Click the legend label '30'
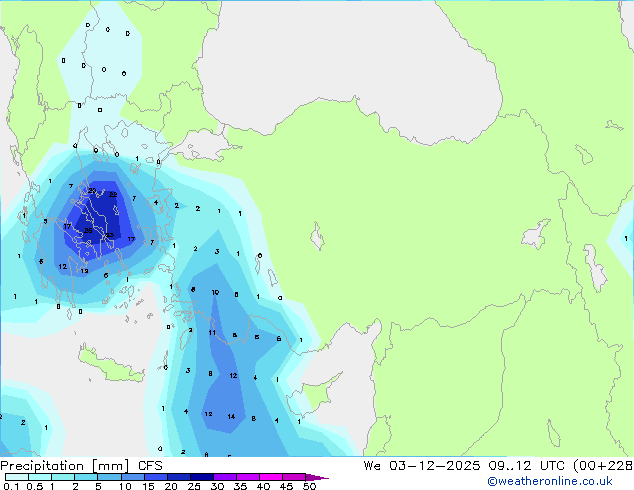Viewport: 634px width, 490px height. 217,486
